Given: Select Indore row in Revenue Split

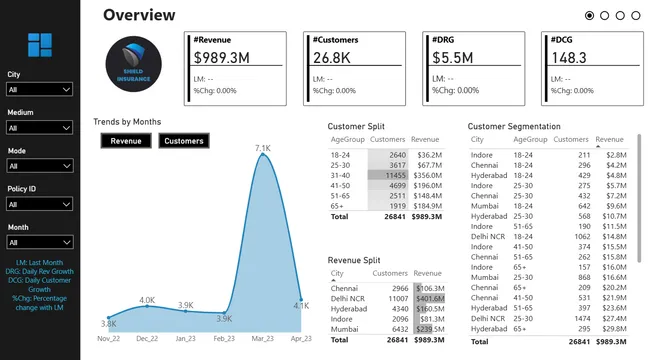Looking at the screenshot, I should [x=388, y=319].
